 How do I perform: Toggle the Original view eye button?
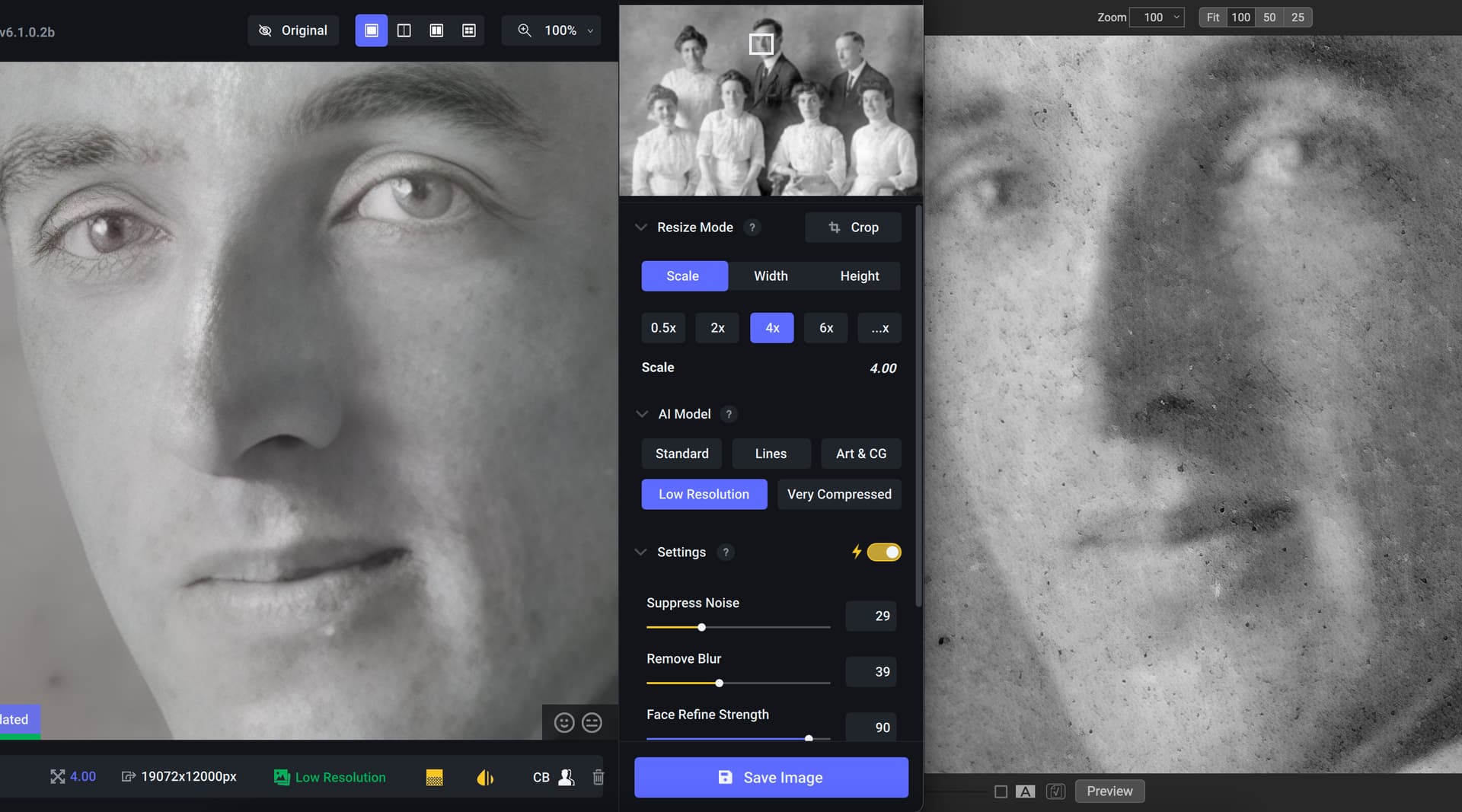pos(293,30)
